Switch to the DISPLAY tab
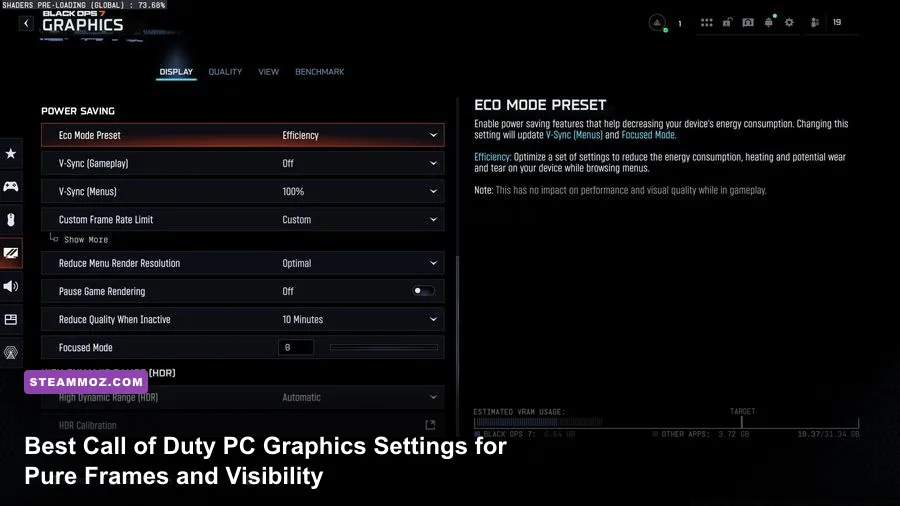Screen dimensions: 900x506 coord(176,72)
